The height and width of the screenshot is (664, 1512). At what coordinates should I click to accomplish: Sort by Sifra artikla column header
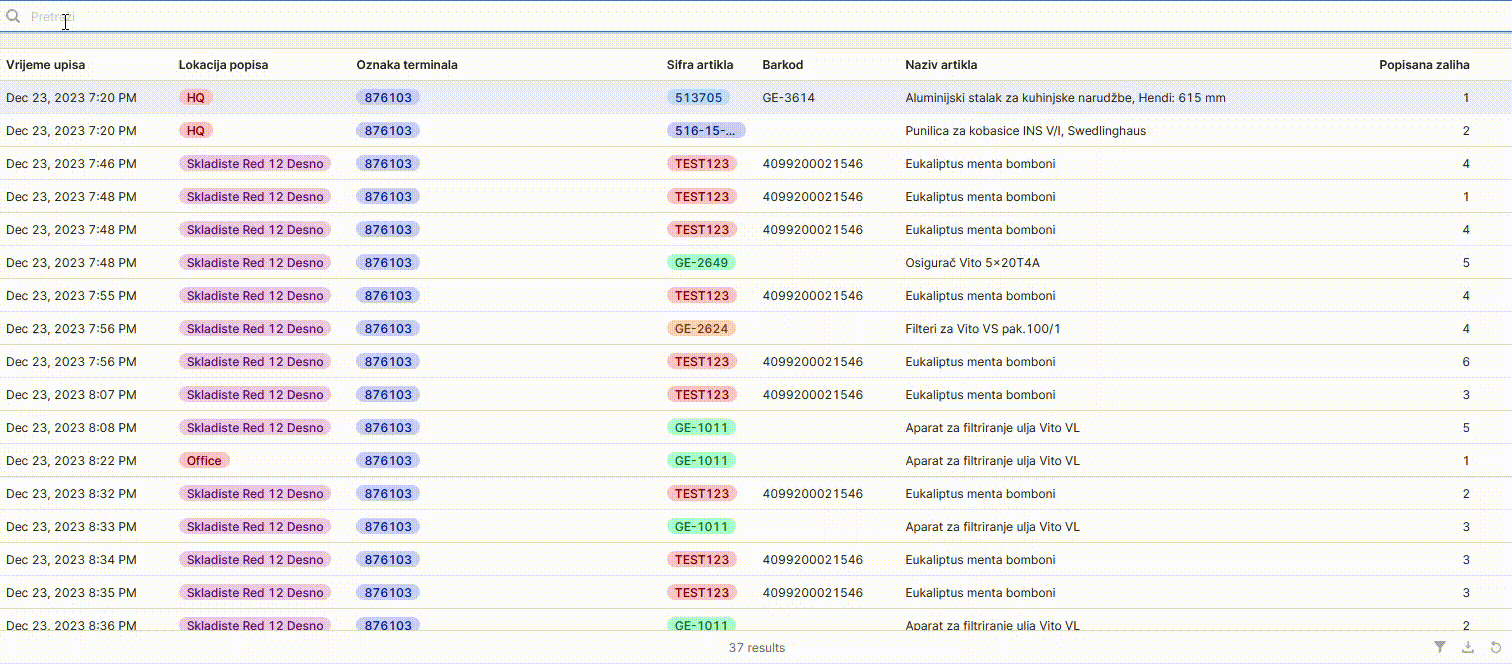(x=700, y=65)
